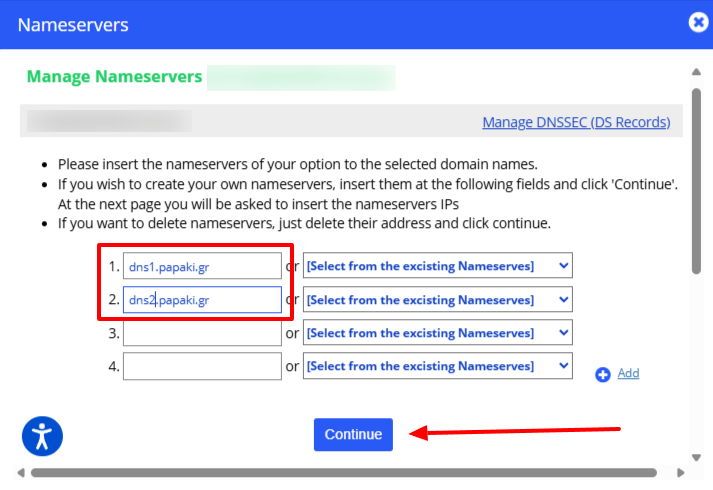Click the scroll up arrow
This screenshot has height=490, width=713.
point(696,72)
